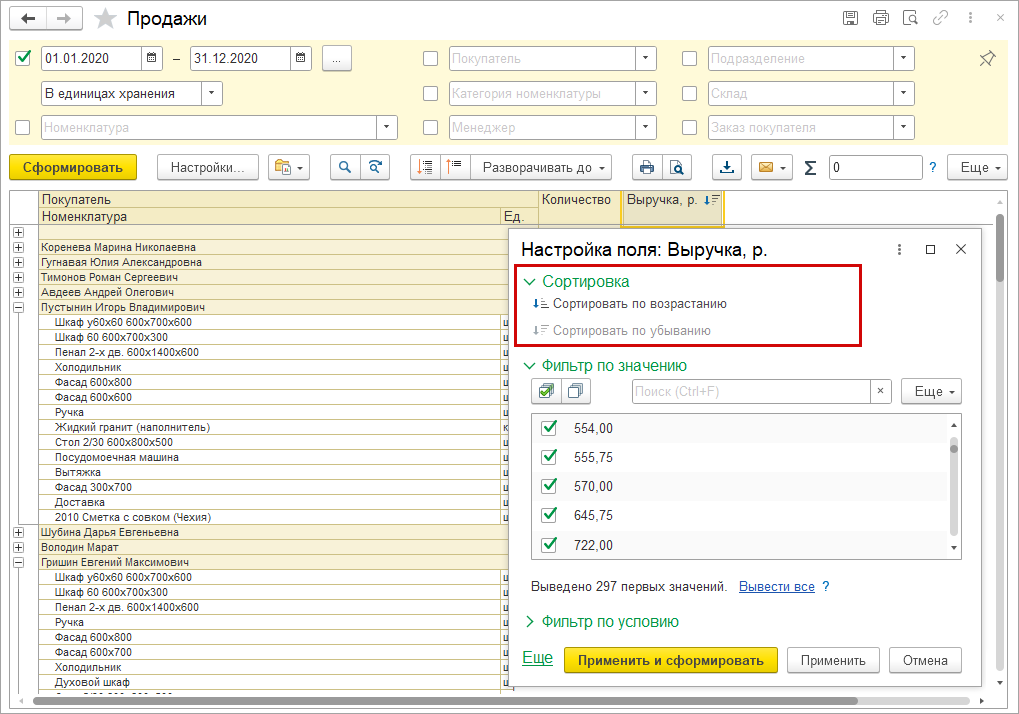Viewport: 1019px width, 714px height.
Task: Click the save report download icon
Action: coord(727,167)
